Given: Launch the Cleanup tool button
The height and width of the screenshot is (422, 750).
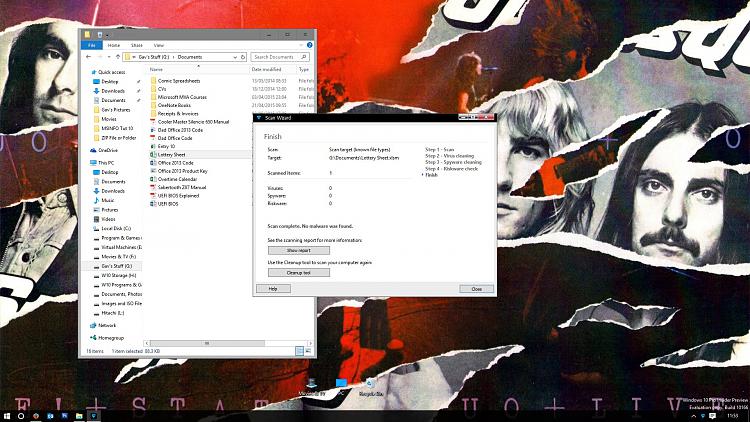Looking at the screenshot, I should [x=298, y=273].
